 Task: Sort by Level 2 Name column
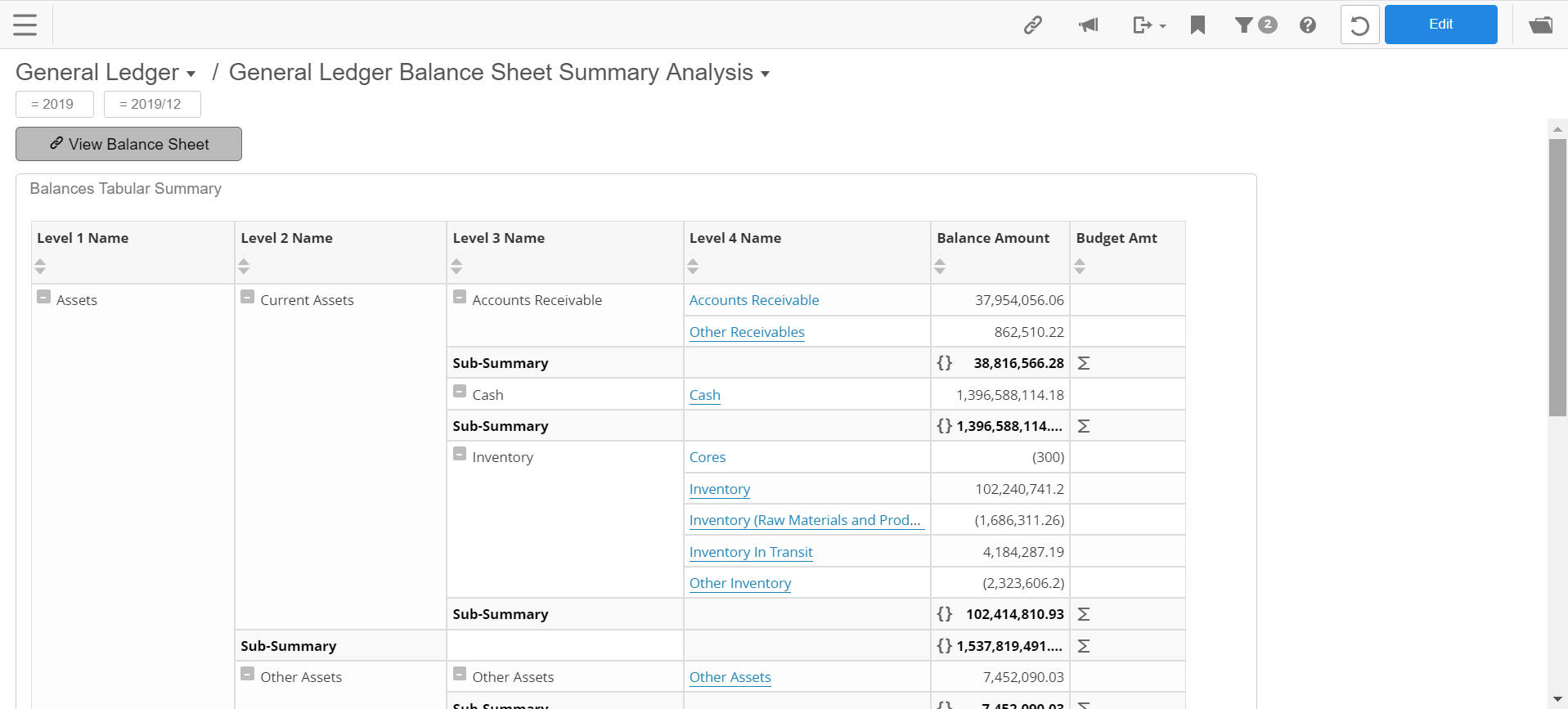[244, 266]
